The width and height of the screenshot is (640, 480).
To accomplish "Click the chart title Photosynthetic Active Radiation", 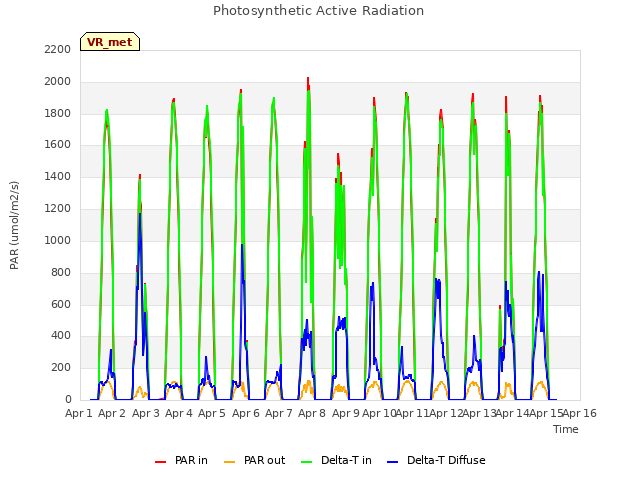I will coord(318,11).
